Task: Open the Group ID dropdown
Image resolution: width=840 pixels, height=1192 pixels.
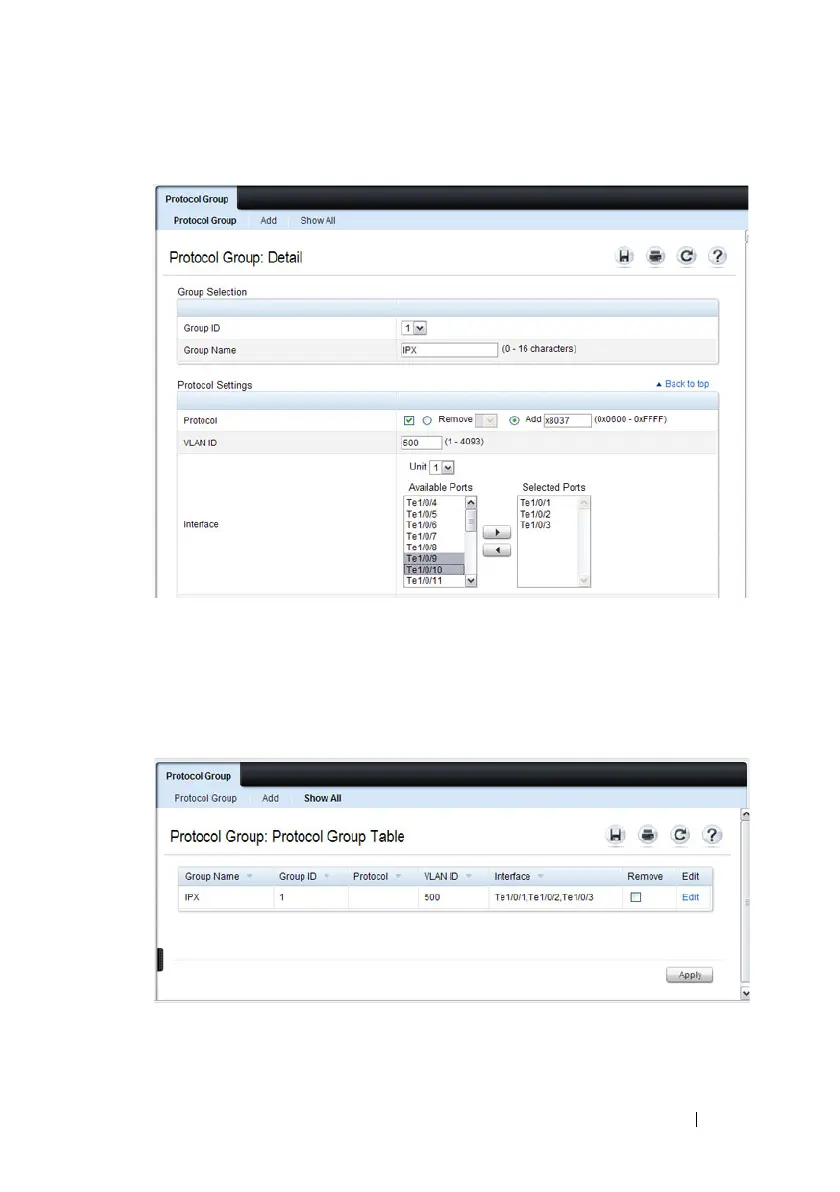Action: point(414,328)
